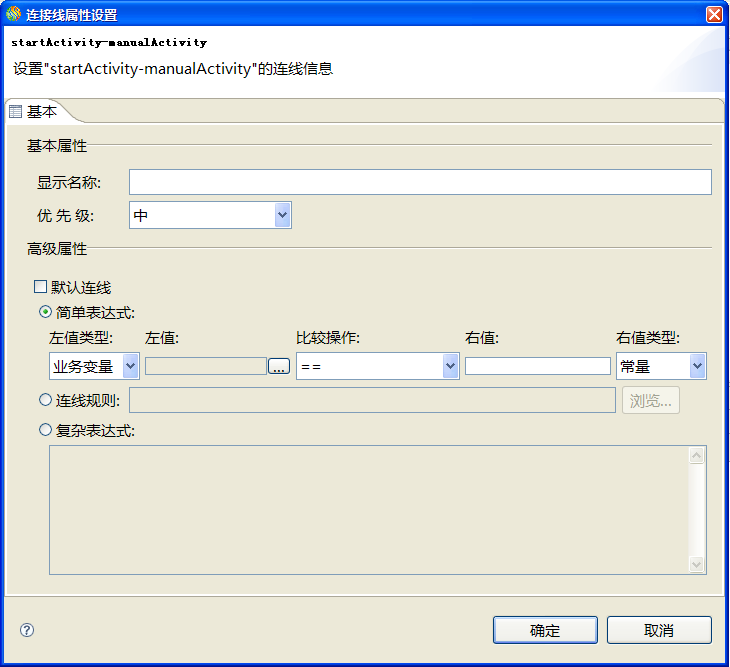The height and width of the screenshot is (667, 730).
Task: Select the 简单表达式 radio button
Action: coord(45,312)
